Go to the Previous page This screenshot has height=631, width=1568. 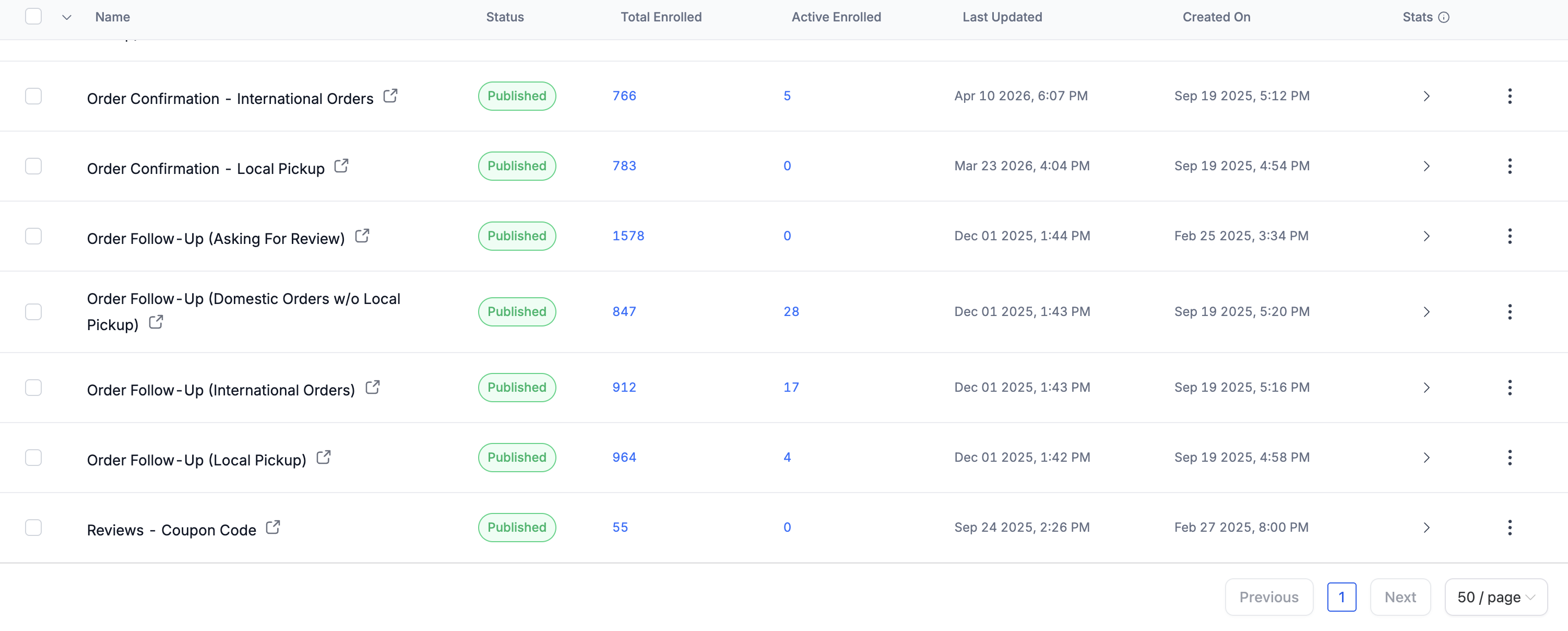pyautogui.click(x=1269, y=598)
